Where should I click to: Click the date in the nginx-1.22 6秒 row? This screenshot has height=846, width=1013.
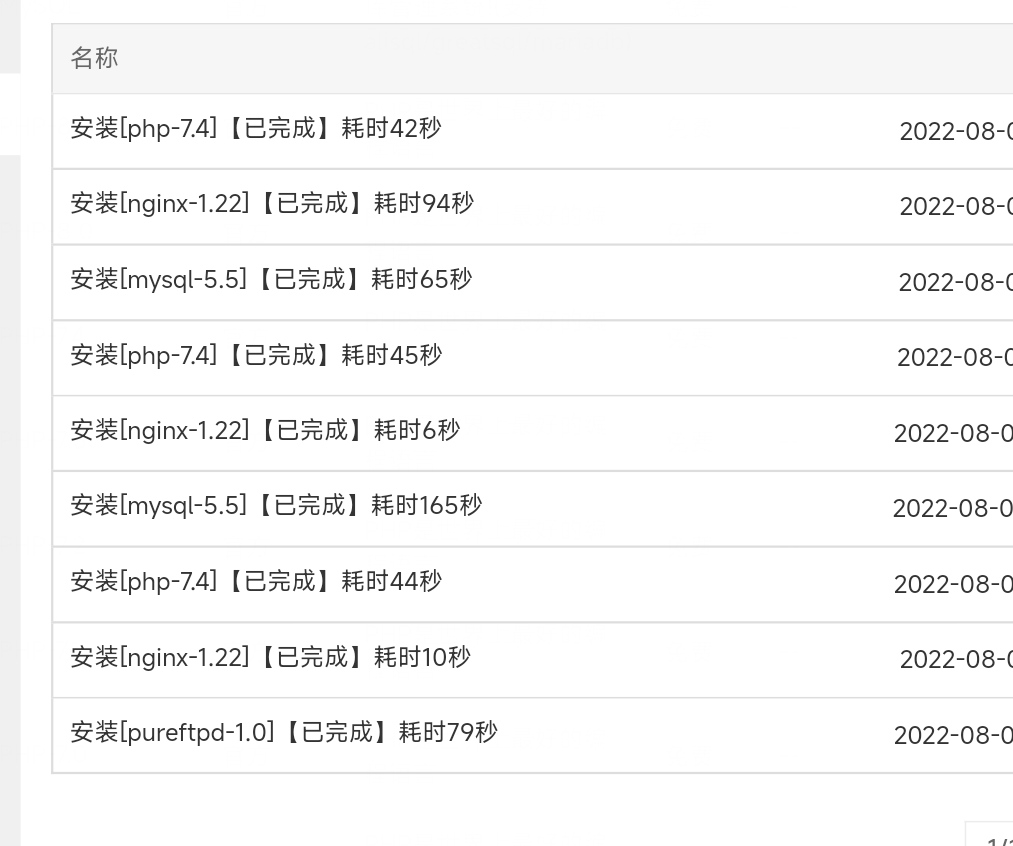point(954,433)
